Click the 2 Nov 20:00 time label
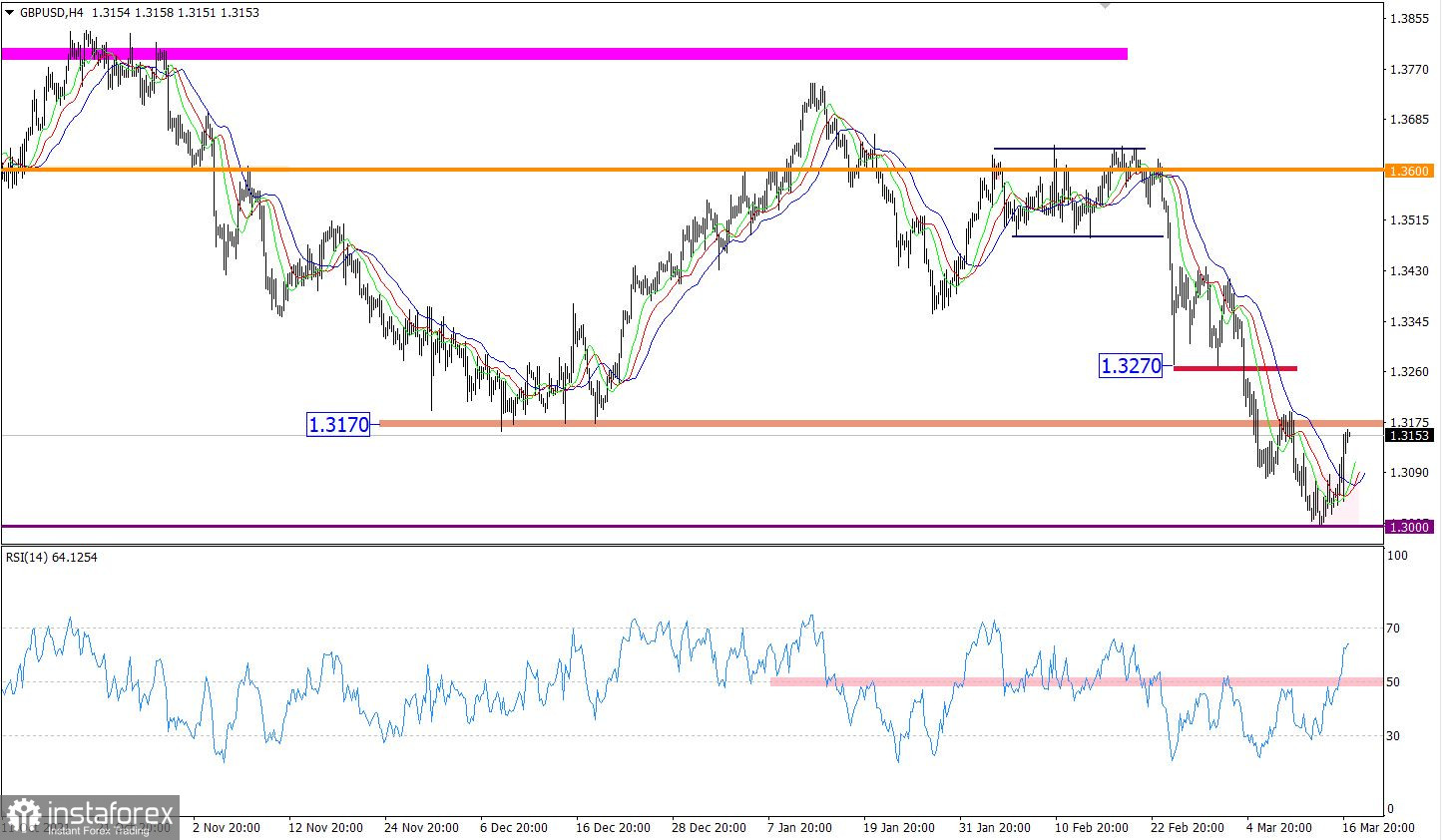The image size is (1442, 840). click(x=227, y=828)
